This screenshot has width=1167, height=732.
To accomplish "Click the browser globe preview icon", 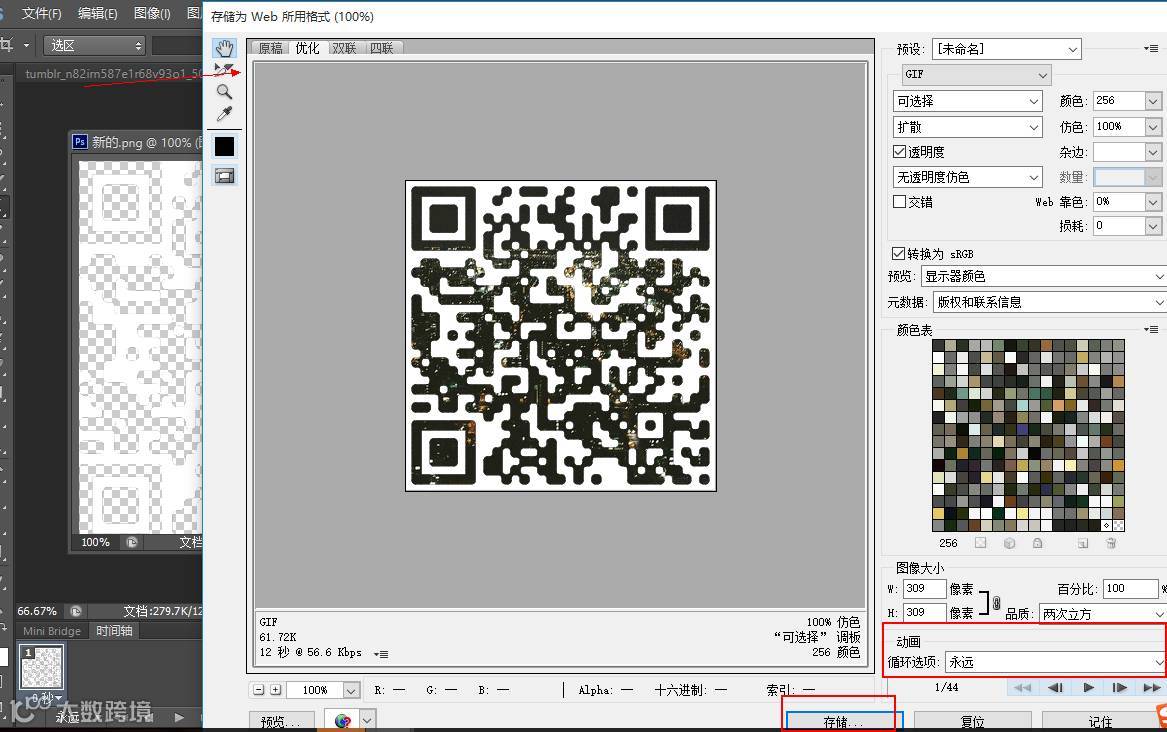I will 342,720.
